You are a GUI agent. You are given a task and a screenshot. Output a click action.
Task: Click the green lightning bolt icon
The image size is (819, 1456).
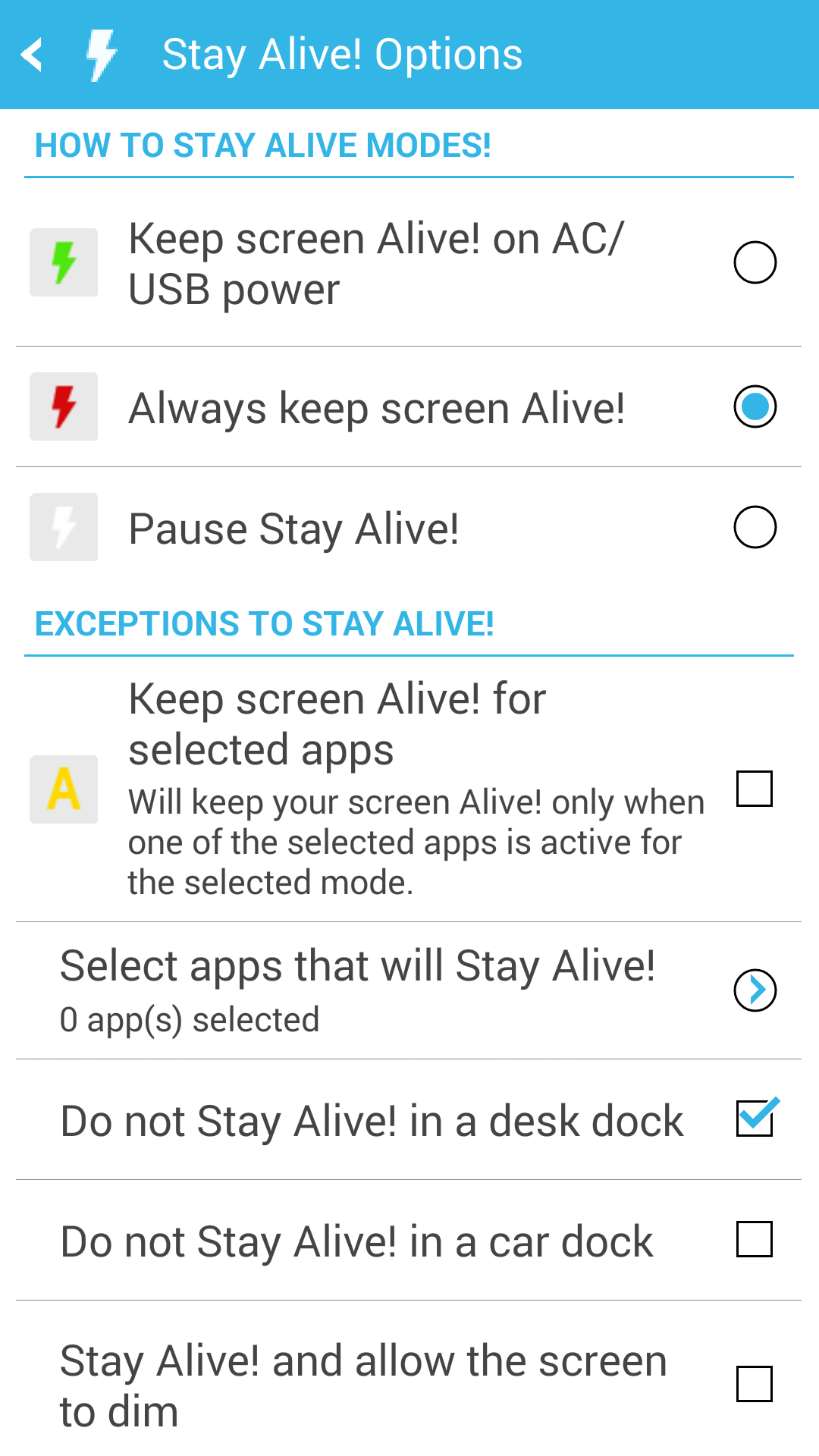point(64,262)
